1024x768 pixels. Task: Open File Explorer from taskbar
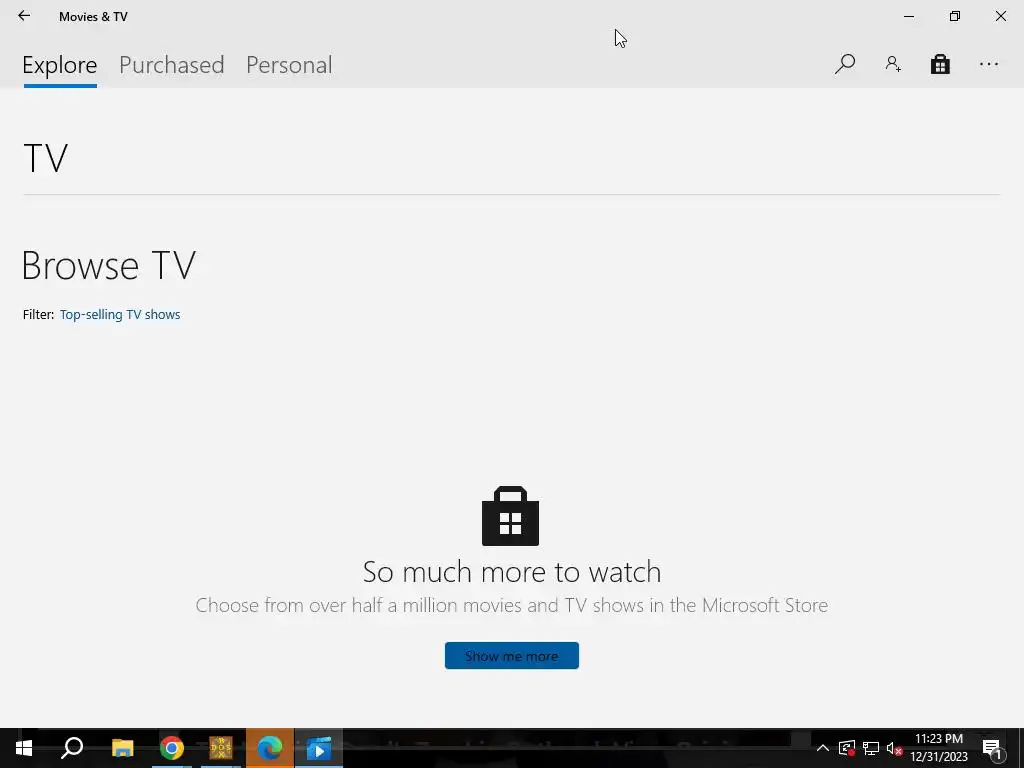tap(122, 748)
